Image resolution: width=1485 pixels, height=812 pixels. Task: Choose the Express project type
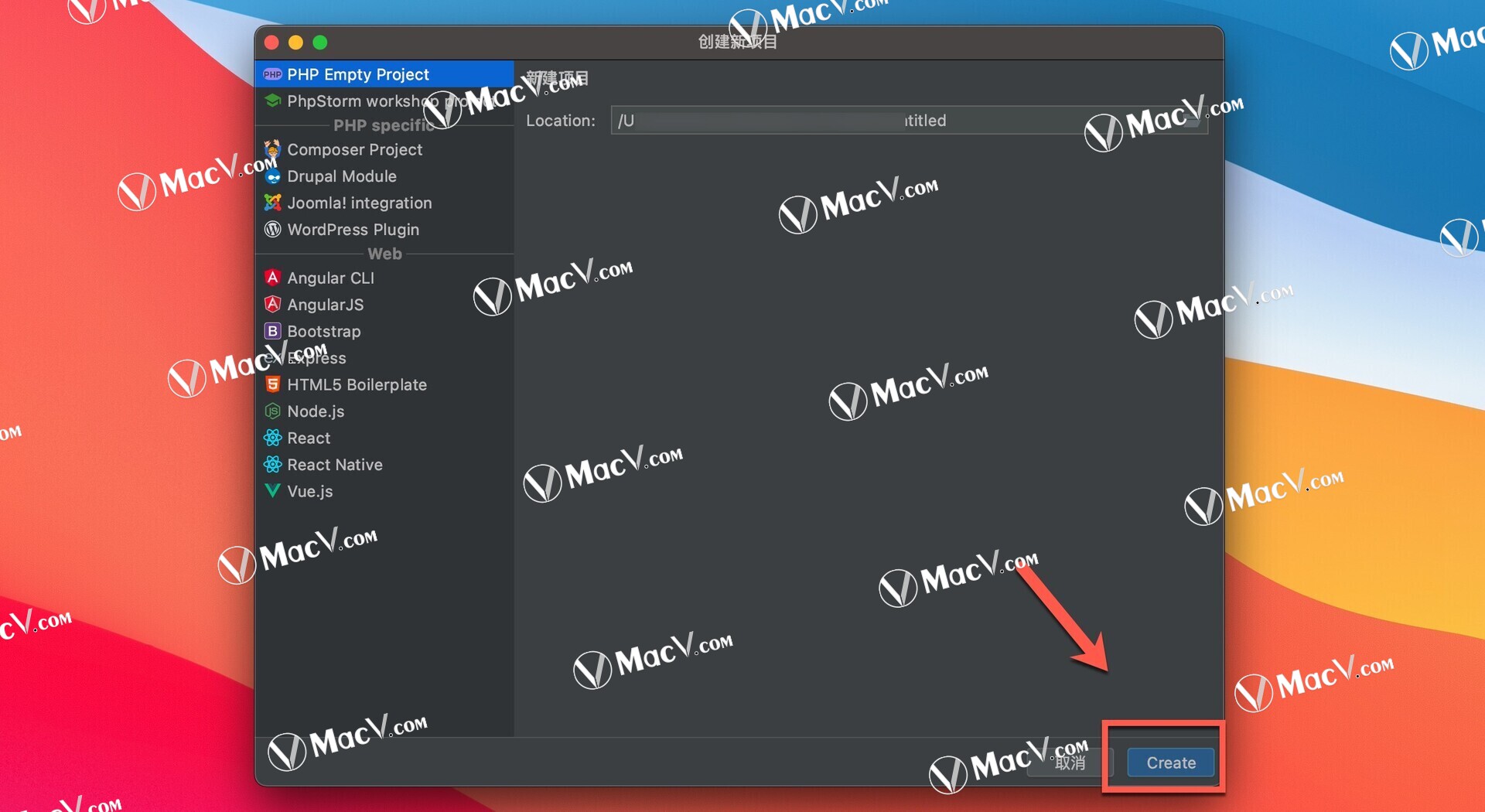click(x=317, y=358)
